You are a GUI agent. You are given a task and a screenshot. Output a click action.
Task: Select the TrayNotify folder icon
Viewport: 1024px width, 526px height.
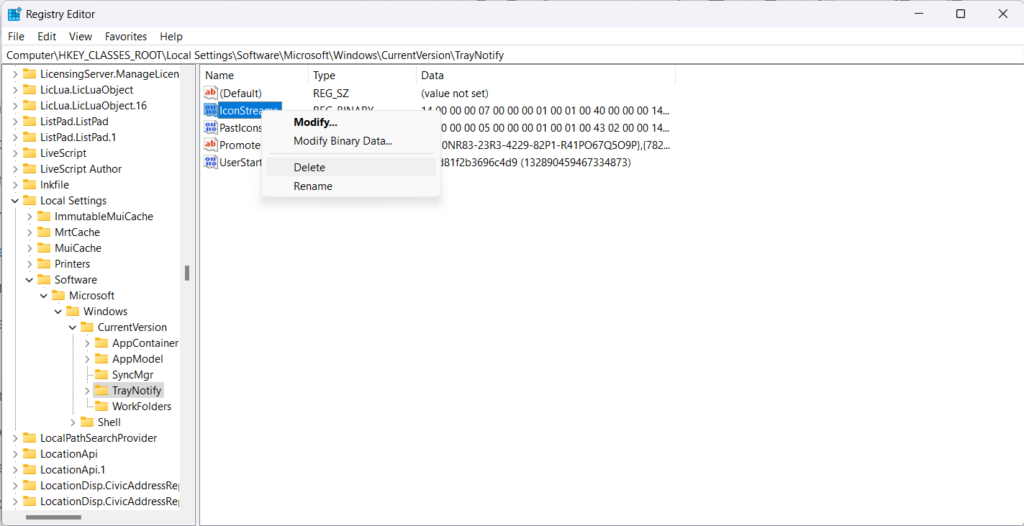pyautogui.click(x=101, y=391)
